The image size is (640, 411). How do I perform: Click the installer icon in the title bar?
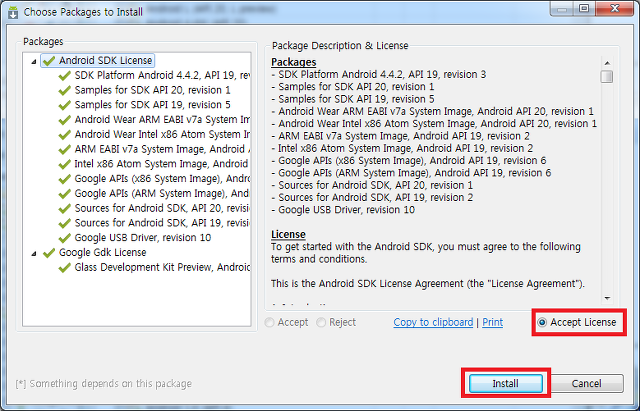13,12
